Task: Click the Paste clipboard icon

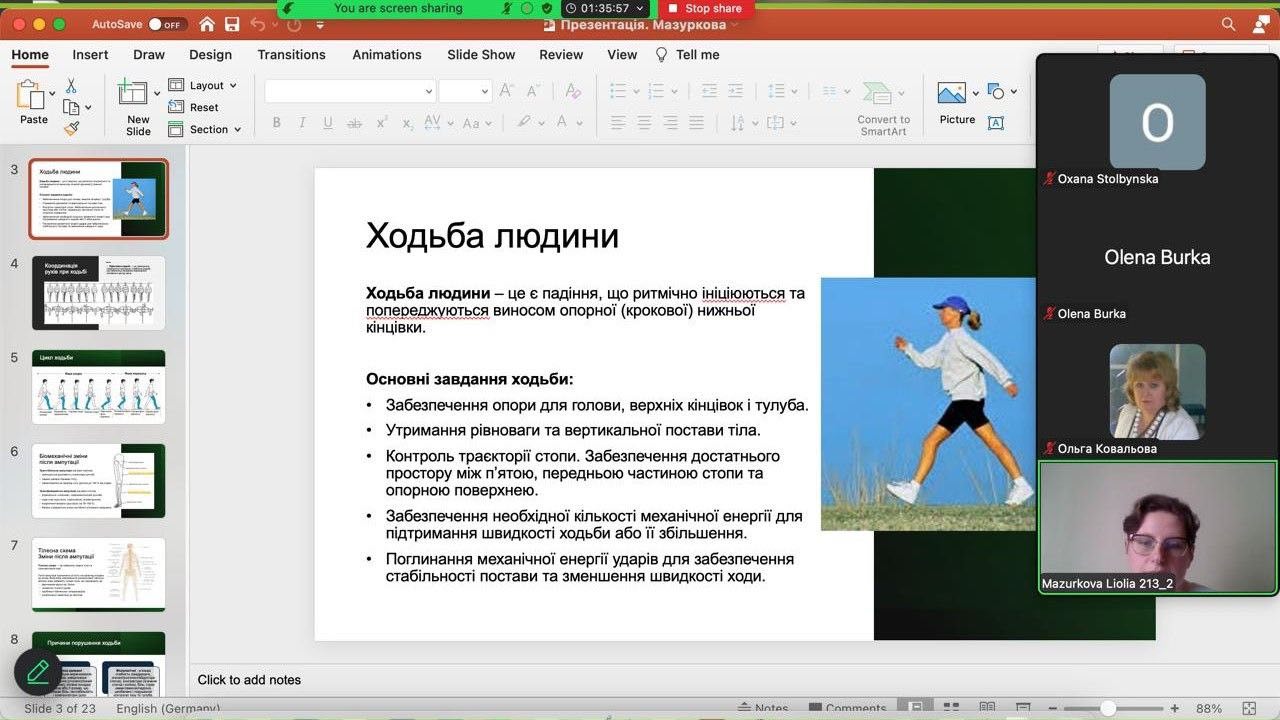Action: [30, 96]
